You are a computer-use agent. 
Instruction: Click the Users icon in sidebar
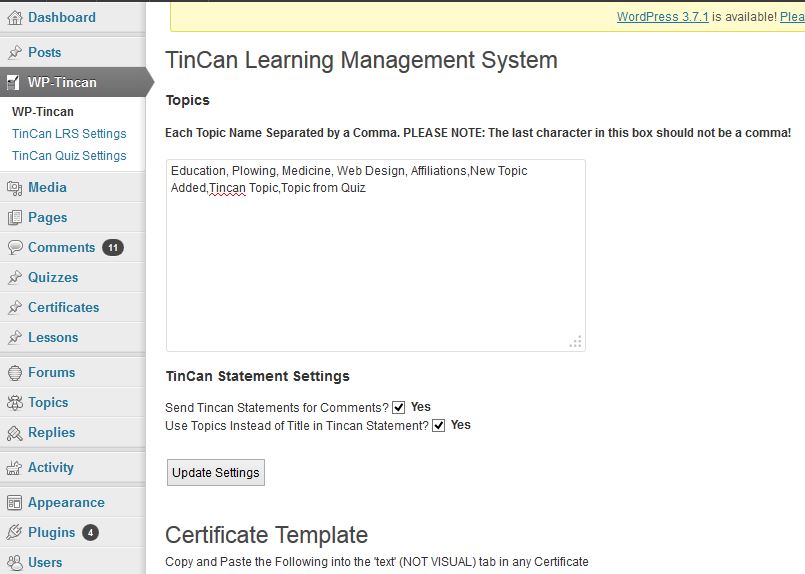(x=15, y=563)
